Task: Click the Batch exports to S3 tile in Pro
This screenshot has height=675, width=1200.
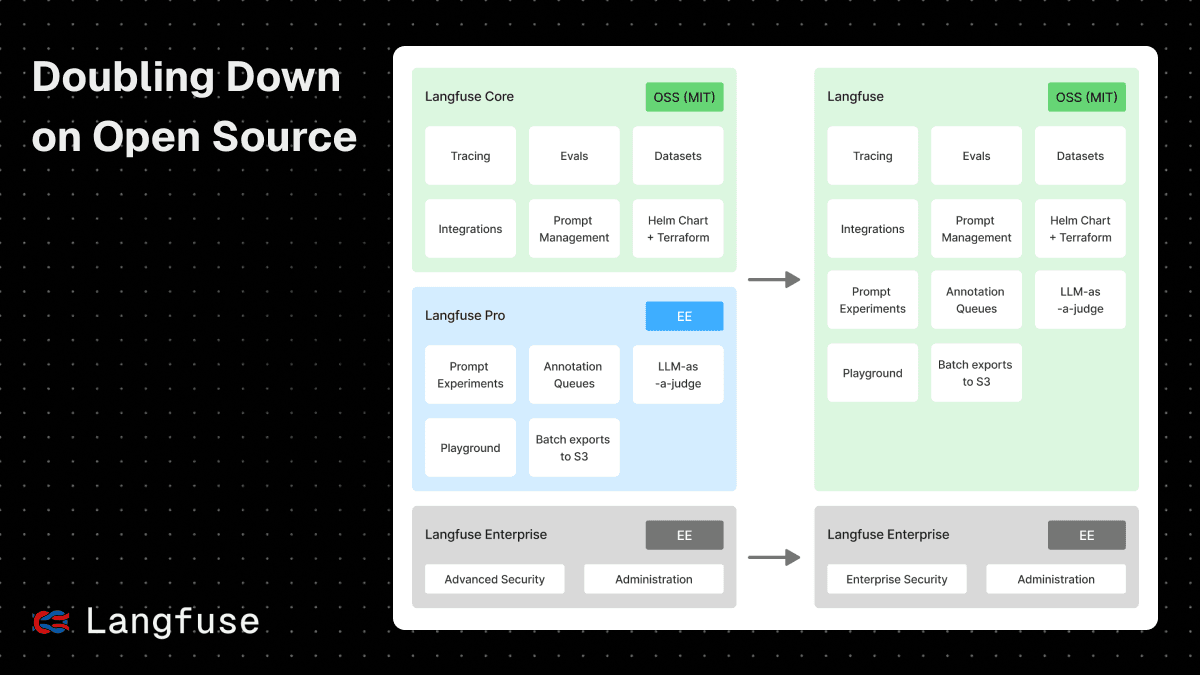Action: pos(574,447)
